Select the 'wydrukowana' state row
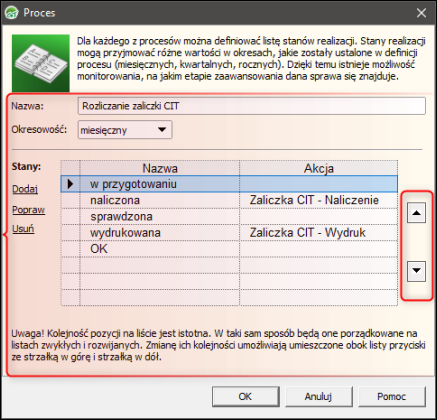Viewport: 437px width, 420px height. 229,233
